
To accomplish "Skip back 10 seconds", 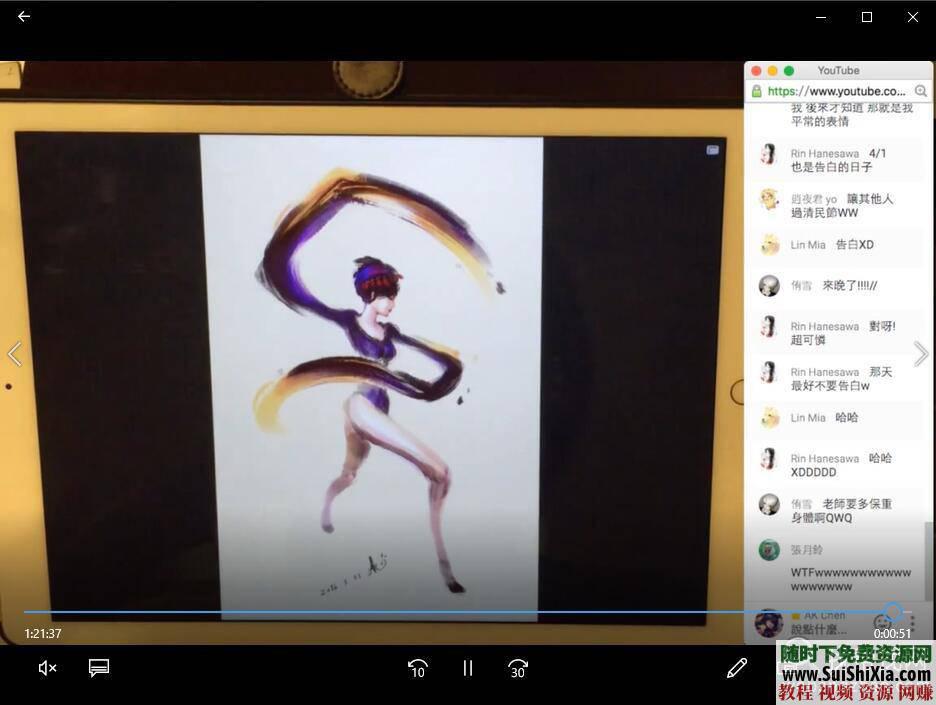I will click(418, 668).
